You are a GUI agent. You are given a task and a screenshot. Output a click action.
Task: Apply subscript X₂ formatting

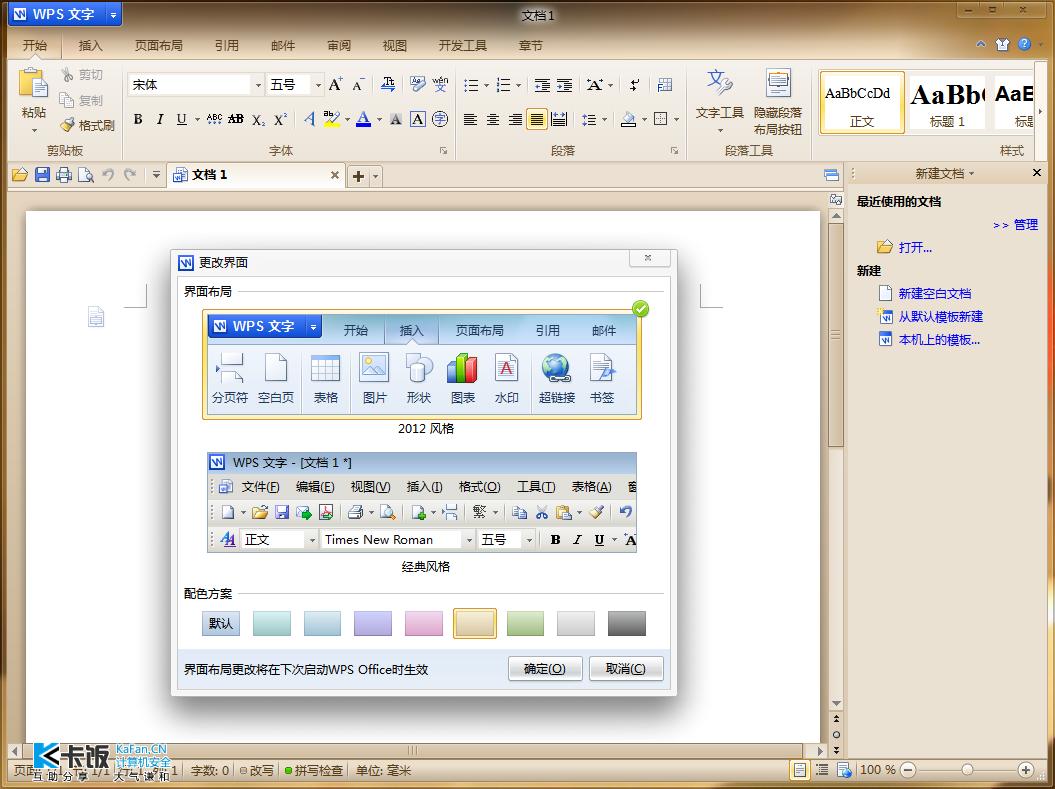[x=258, y=120]
